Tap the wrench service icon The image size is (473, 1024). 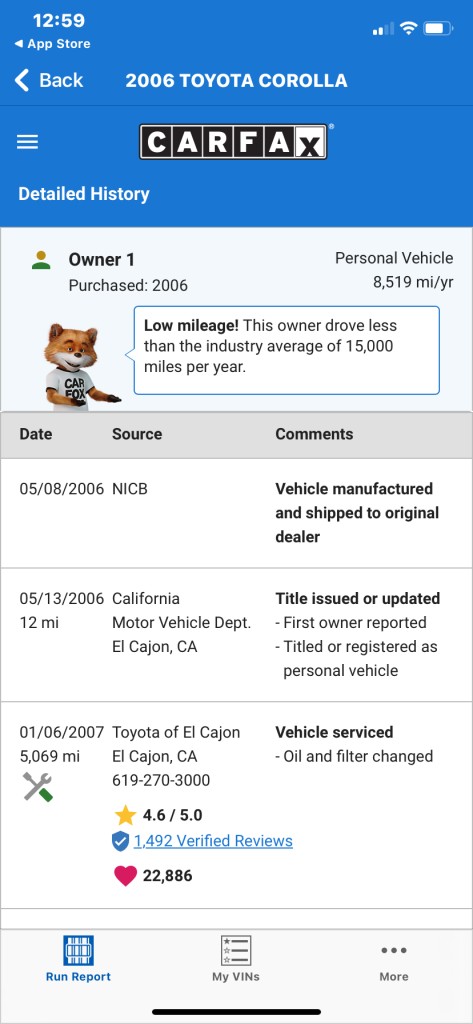click(x=38, y=786)
